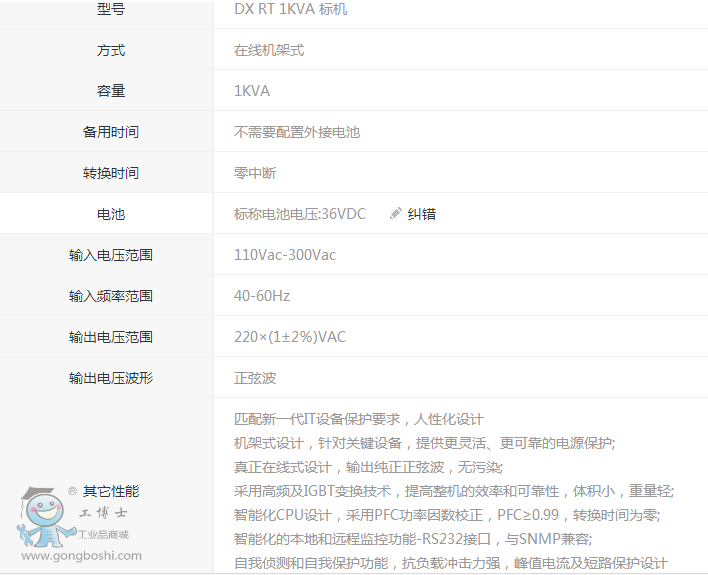
Task: Select the 其它性能 row label
Action: (111, 491)
